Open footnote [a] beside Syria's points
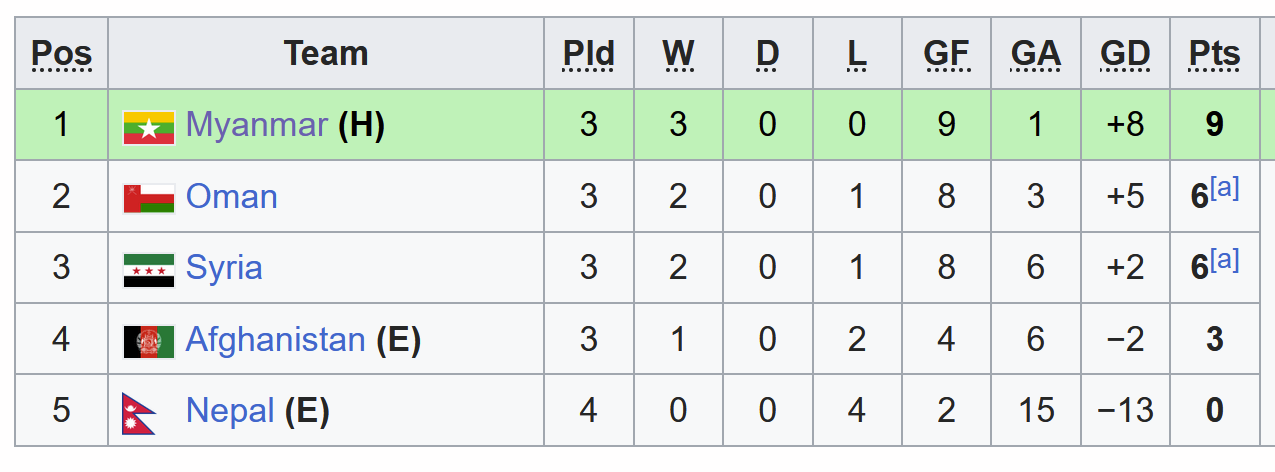Image resolution: width=1275 pixels, height=472 pixels. point(1225,260)
